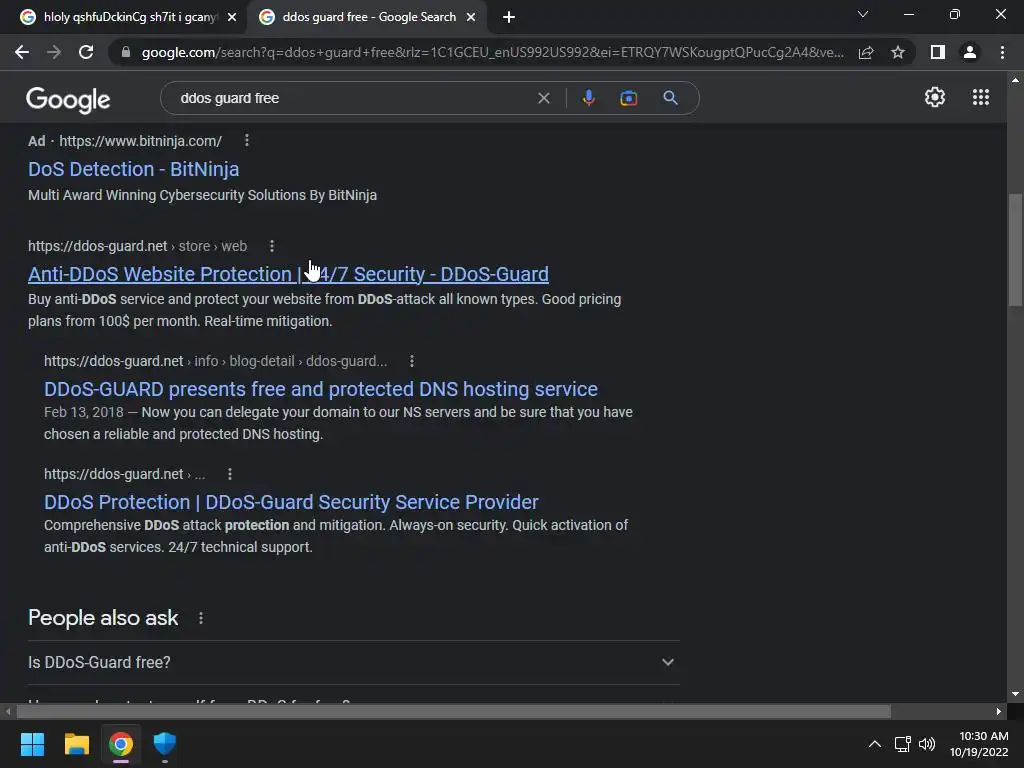Viewport: 1024px width, 768px height.
Task: Click the browser forward arrow
Action: tap(54, 52)
